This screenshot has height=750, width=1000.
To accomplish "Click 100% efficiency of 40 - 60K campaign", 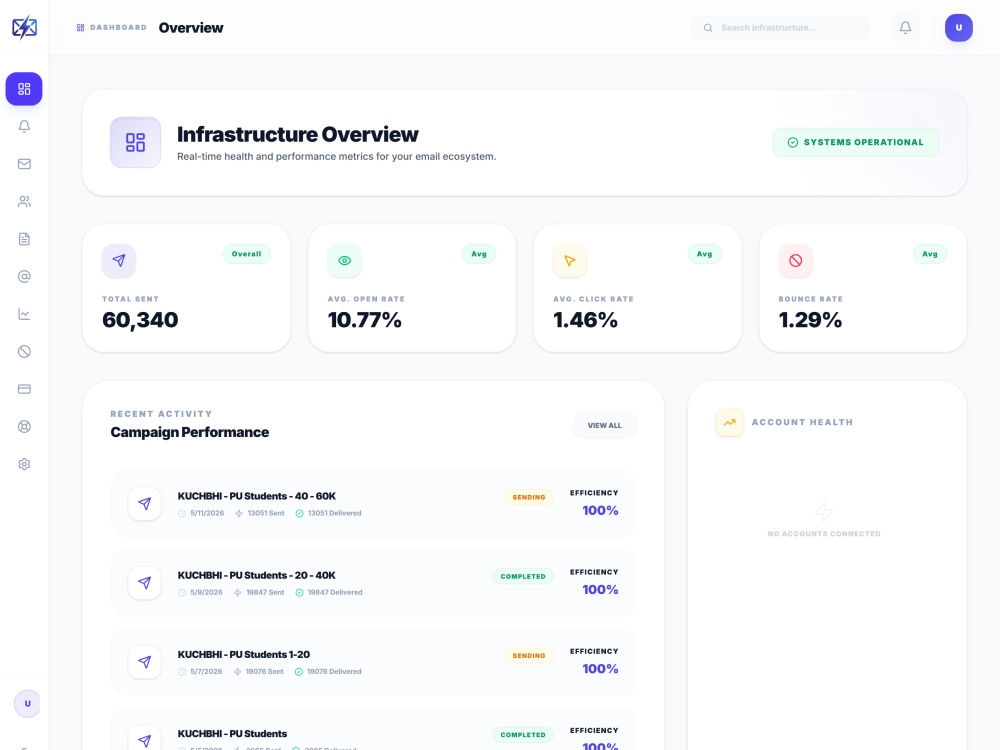I will [x=600, y=510].
